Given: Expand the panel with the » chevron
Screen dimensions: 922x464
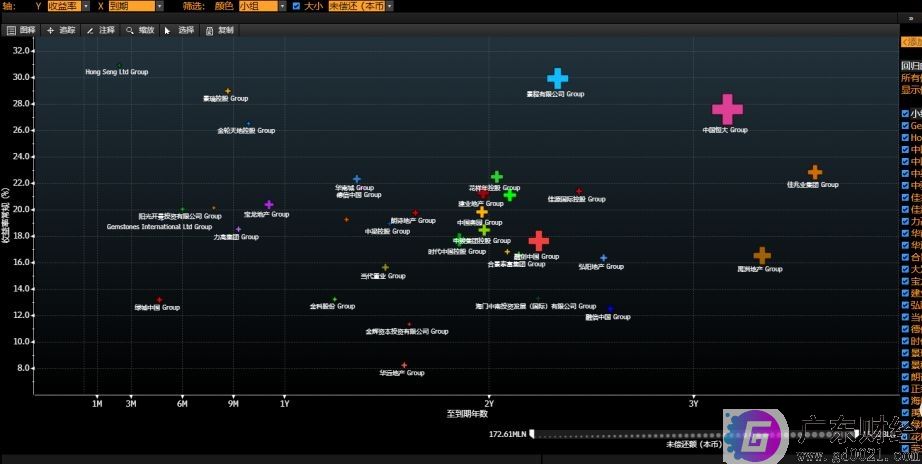Looking at the screenshot, I should click(x=911, y=19).
